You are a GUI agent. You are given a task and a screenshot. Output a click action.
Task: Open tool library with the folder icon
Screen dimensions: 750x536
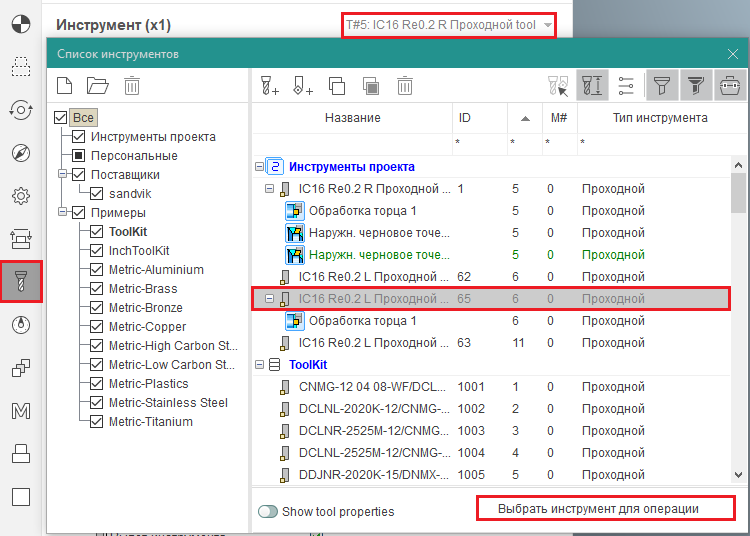pyautogui.click(x=97, y=86)
